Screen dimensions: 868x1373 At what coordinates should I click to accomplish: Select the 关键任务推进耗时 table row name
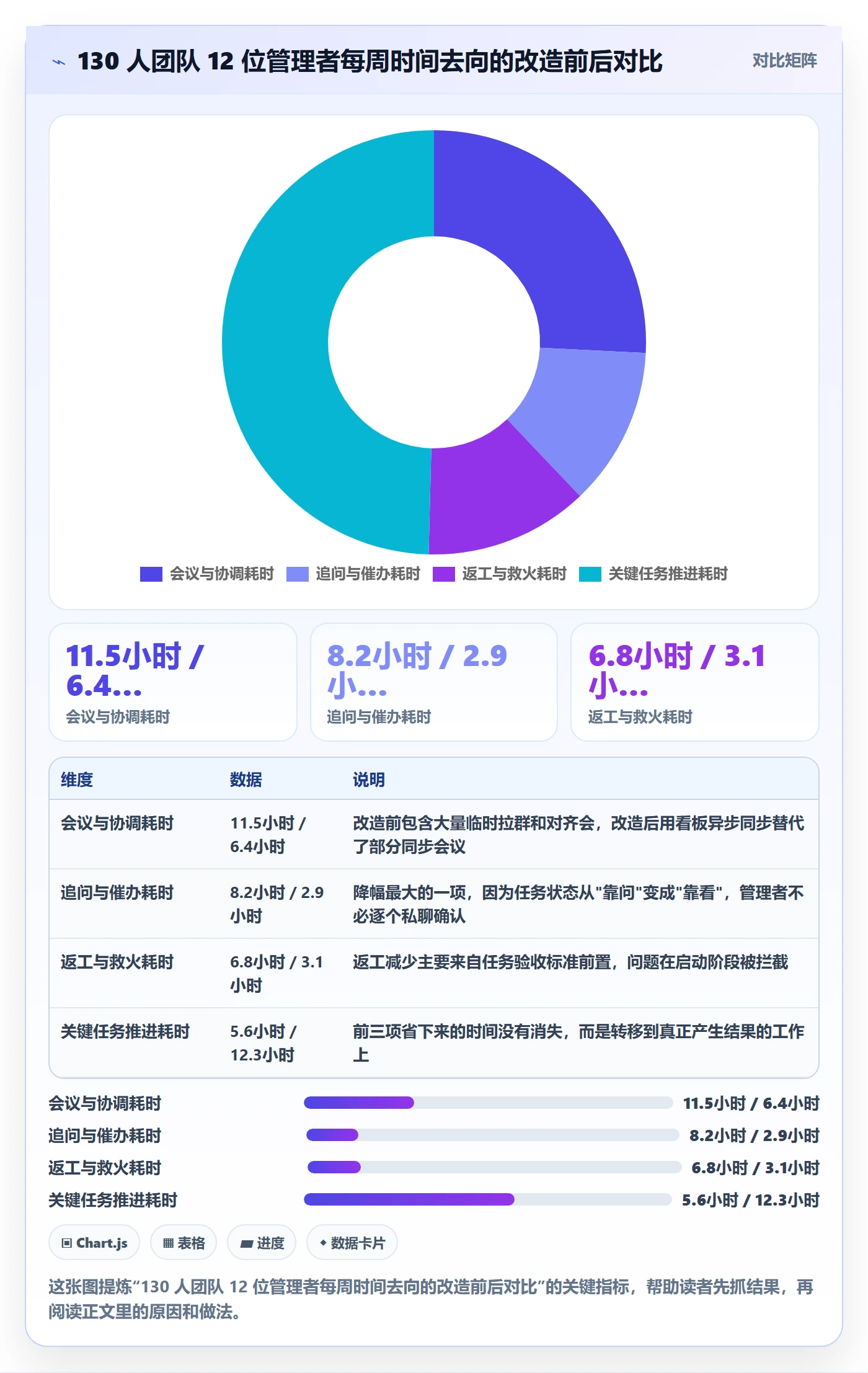125,1031
